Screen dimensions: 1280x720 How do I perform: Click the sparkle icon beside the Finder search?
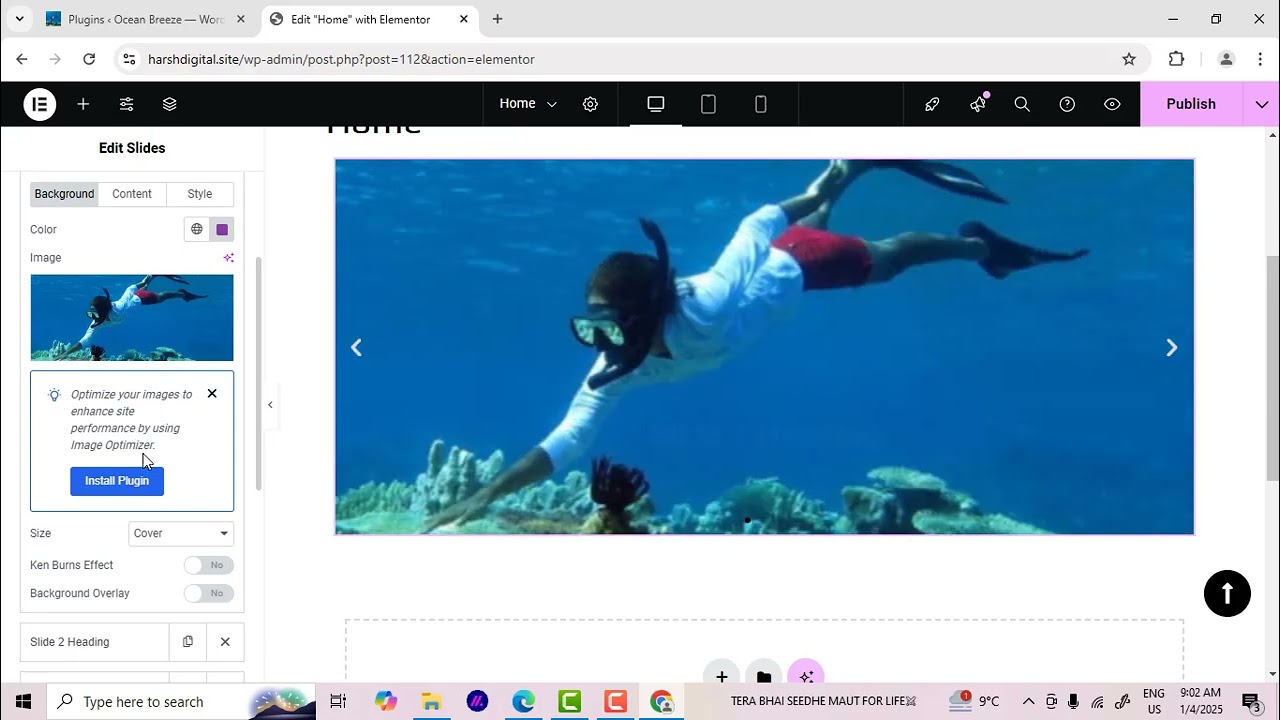pos(978,104)
